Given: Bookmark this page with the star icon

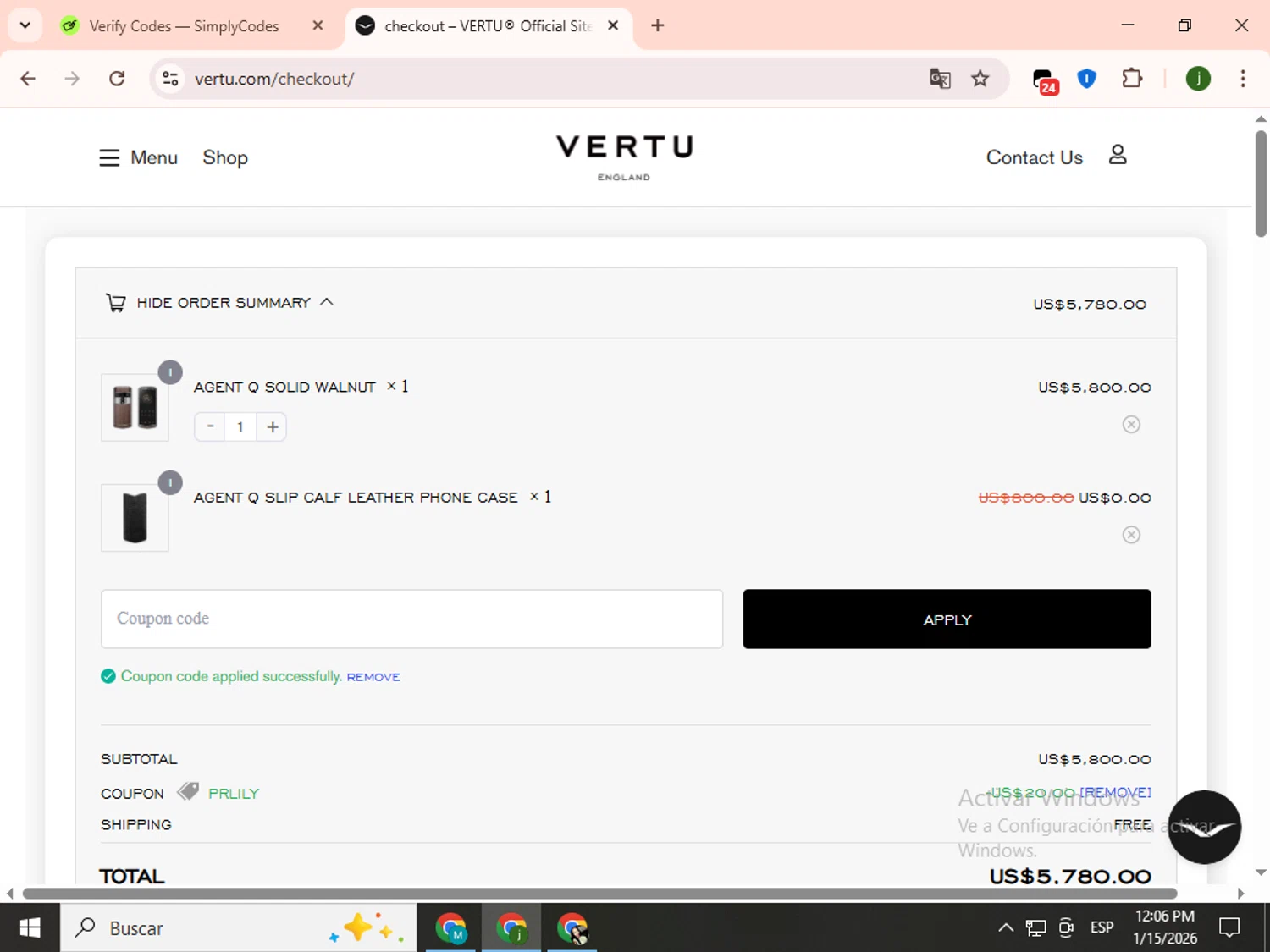Looking at the screenshot, I should pyautogui.click(x=980, y=79).
